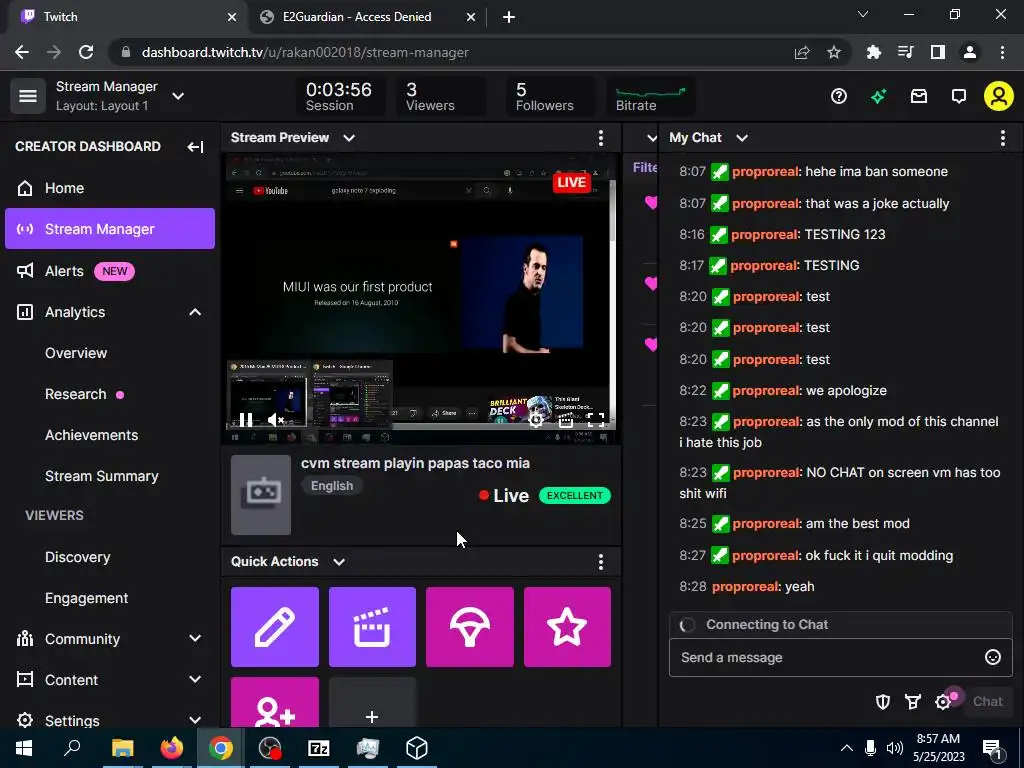The image size is (1024, 768).
Task: Open Quick Actions panel options menu
Action: coord(601,562)
